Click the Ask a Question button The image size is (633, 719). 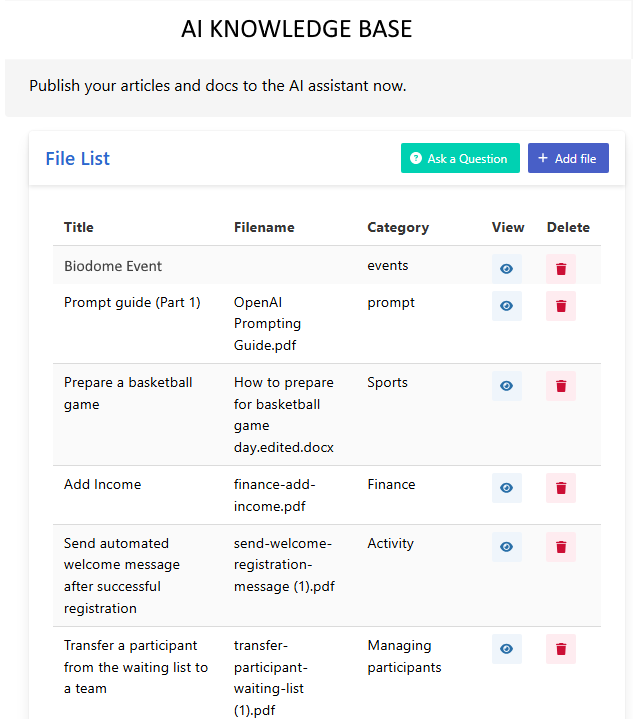click(x=460, y=158)
